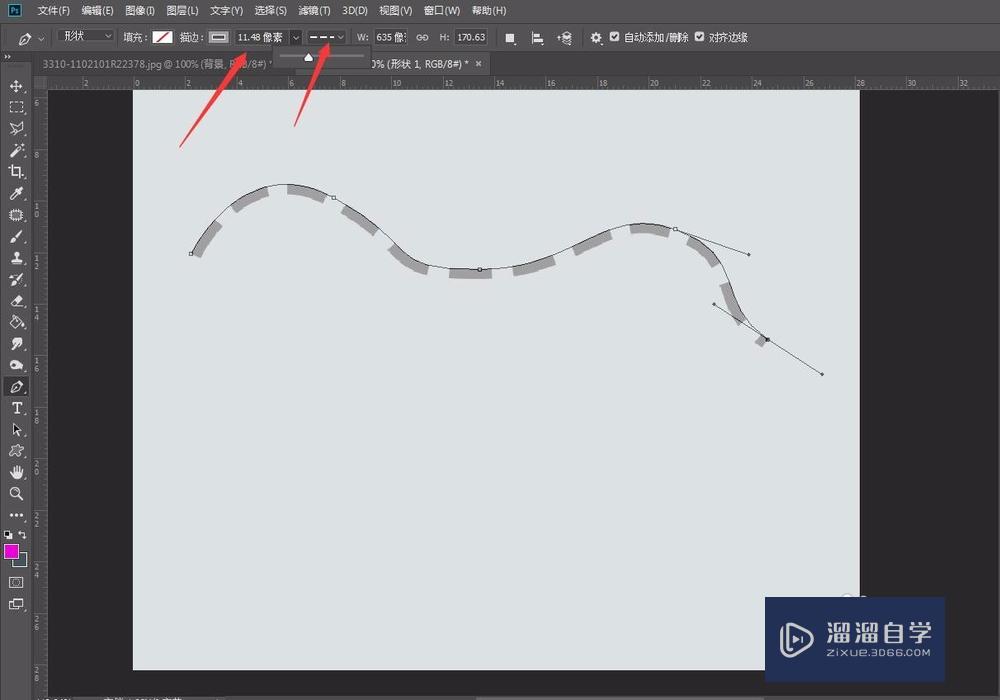The image size is (1000, 700).
Task: Open pen tool preset picker
Action: (31, 39)
